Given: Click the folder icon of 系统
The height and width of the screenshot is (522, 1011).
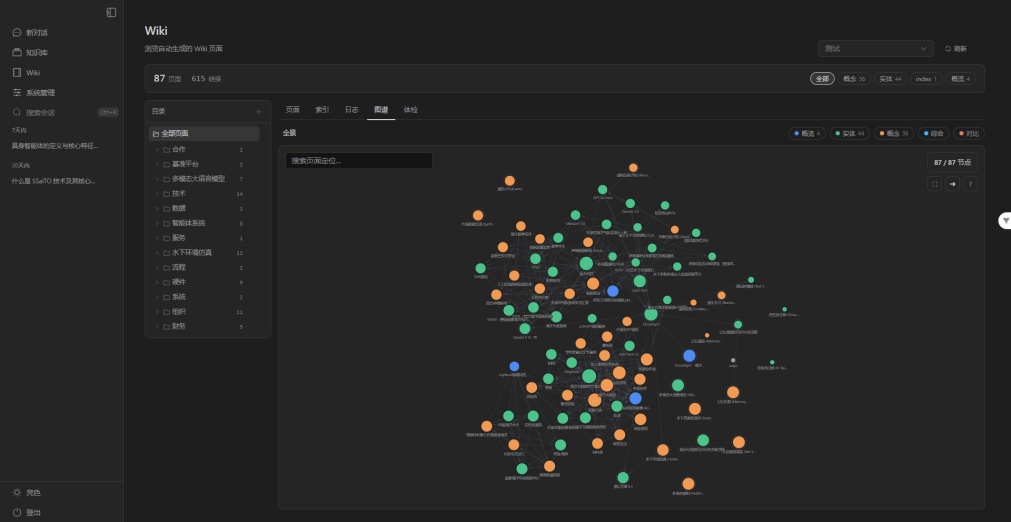Looking at the screenshot, I should click(x=166, y=297).
